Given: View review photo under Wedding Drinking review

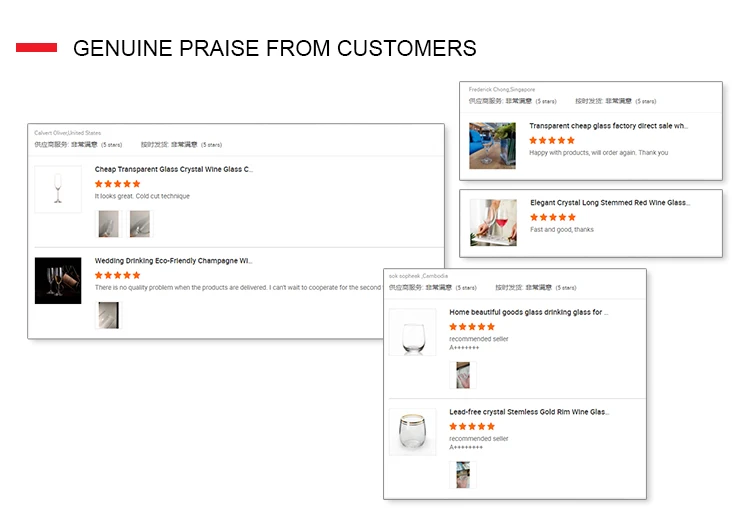Looking at the screenshot, I should [108, 315].
